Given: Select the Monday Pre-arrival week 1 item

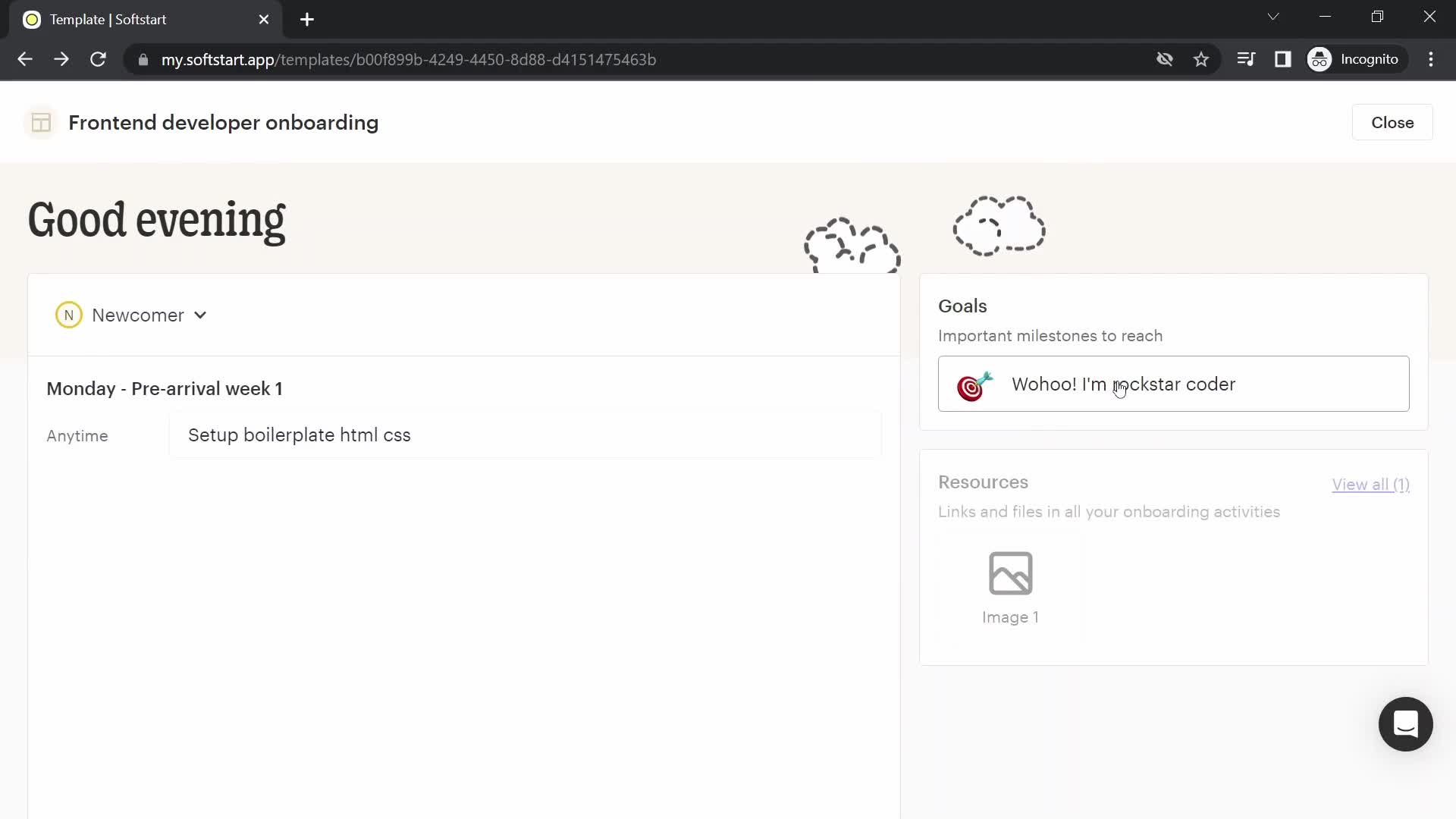Looking at the screenshot, I should 165,388.
